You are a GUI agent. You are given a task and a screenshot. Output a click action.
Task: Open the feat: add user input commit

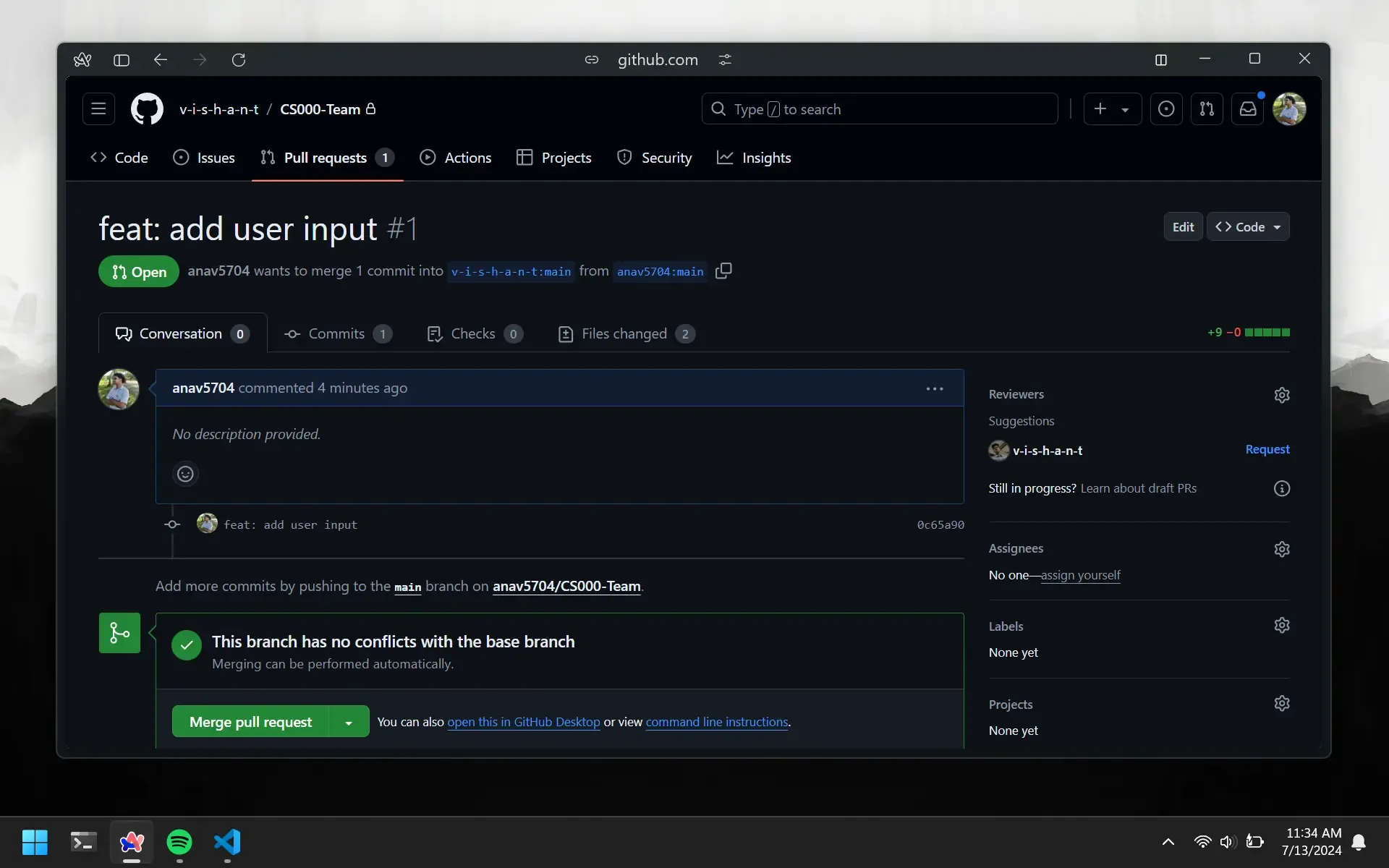pyautogui.click(x=290, y=524)
